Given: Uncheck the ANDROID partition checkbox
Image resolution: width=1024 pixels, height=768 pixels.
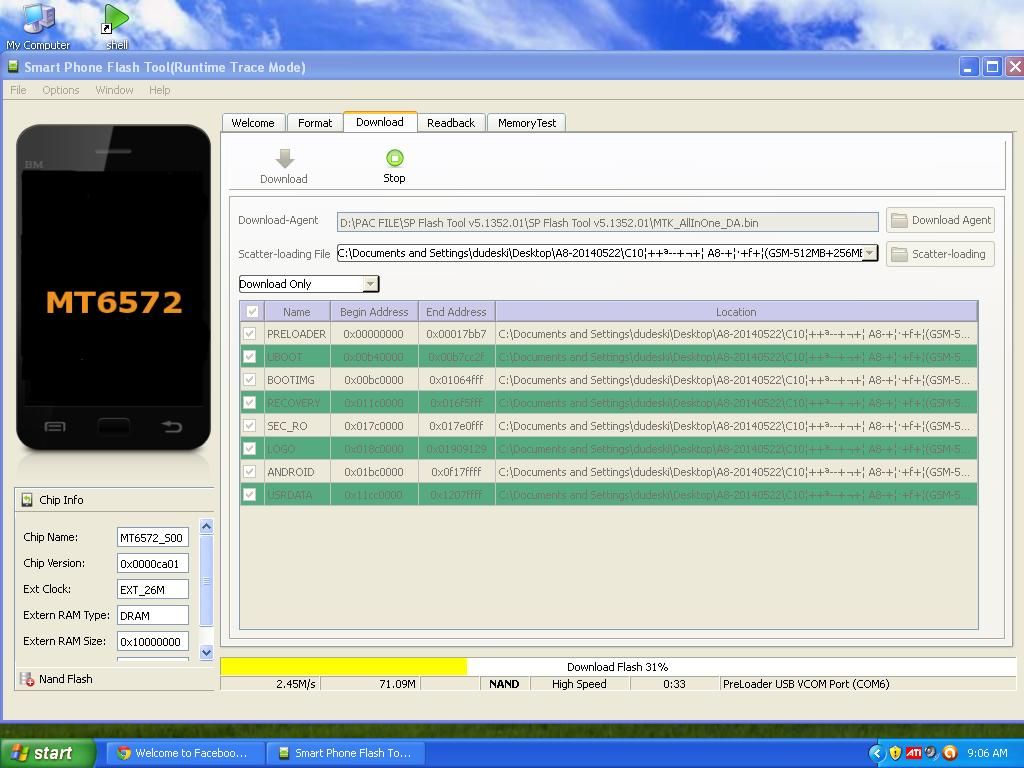Looking at the screenshot, I should coord(250,472).
